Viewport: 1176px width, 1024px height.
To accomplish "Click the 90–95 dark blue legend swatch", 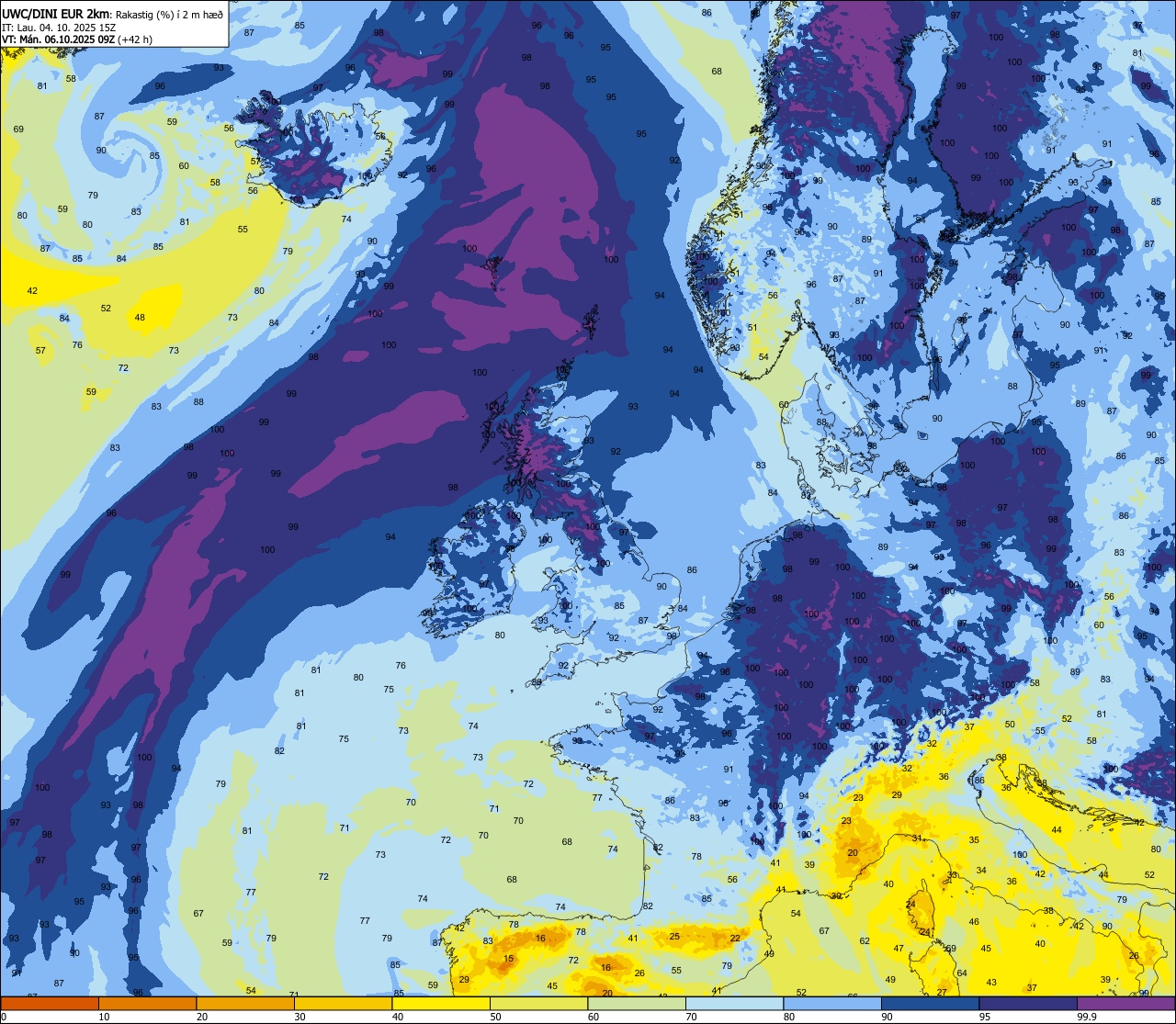I will pyautogui.click(x=930, y=1004).
